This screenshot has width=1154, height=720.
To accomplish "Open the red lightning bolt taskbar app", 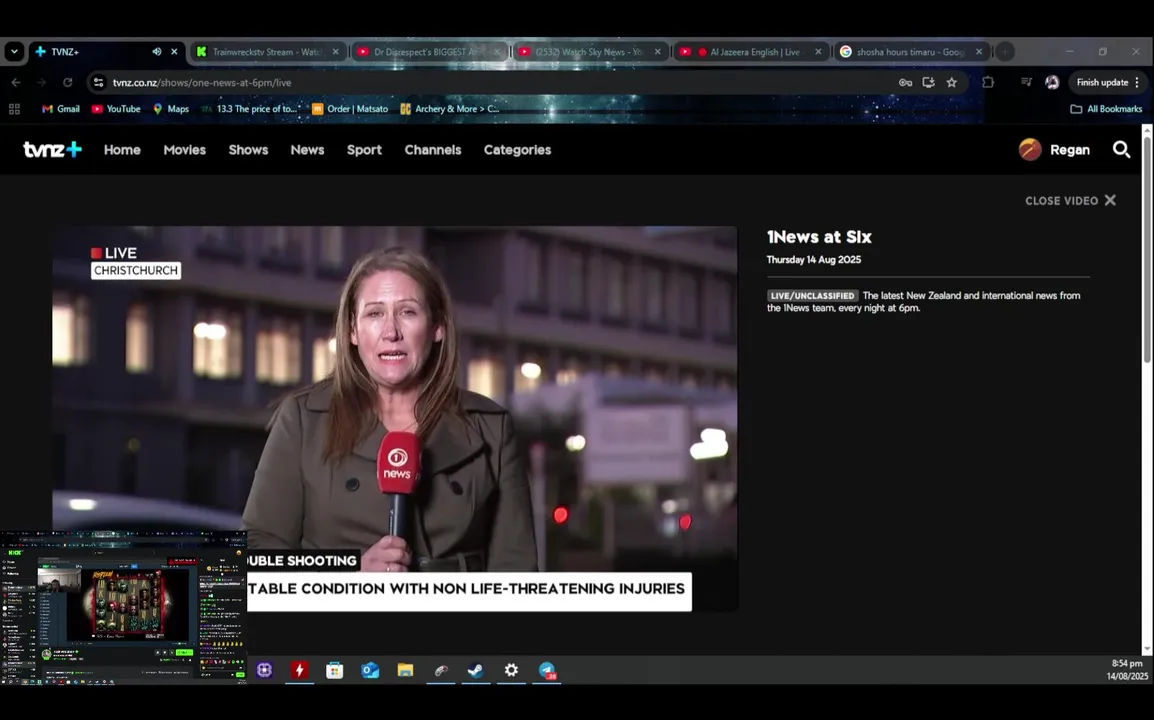I will click(x=299, y=670).
